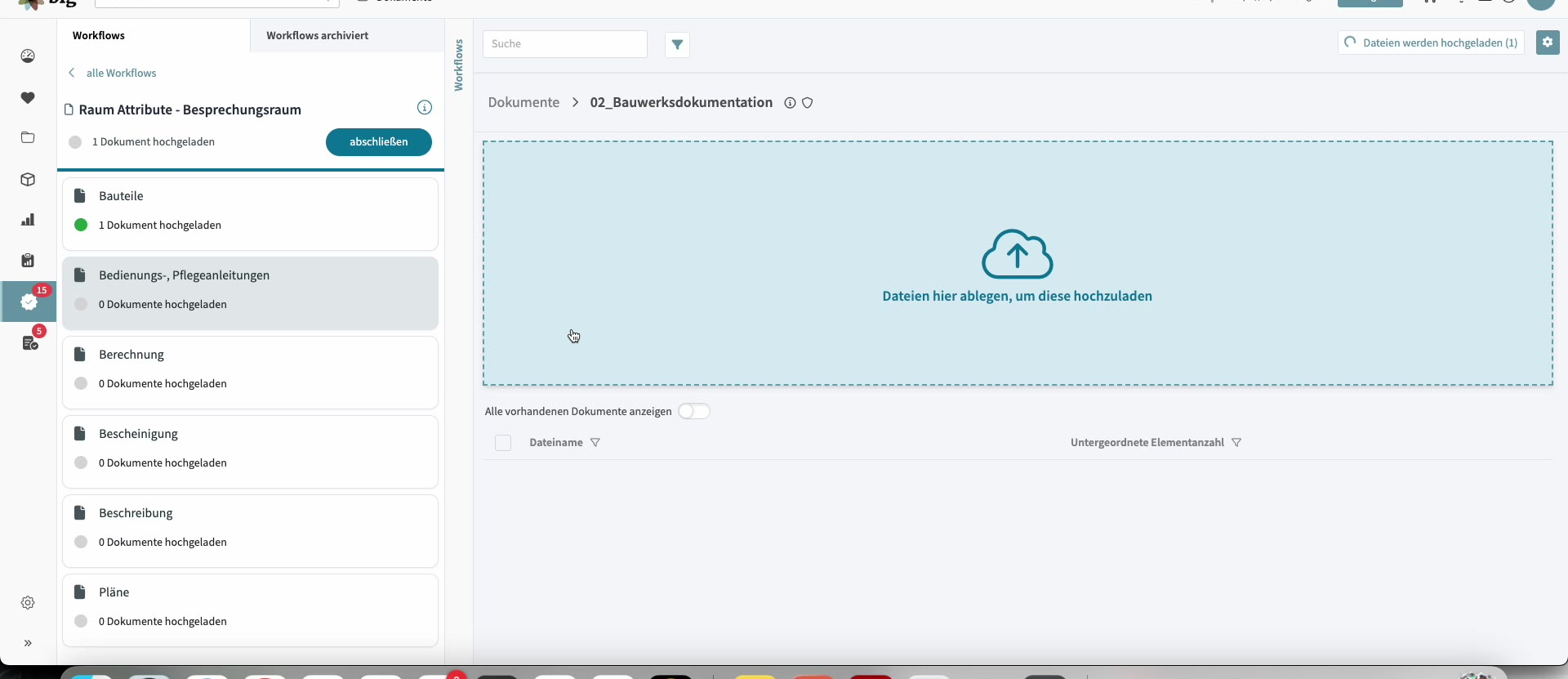The image size is (1568, 679).
Task: Open the filter funnel button beside search
Action: click(677, 45)
